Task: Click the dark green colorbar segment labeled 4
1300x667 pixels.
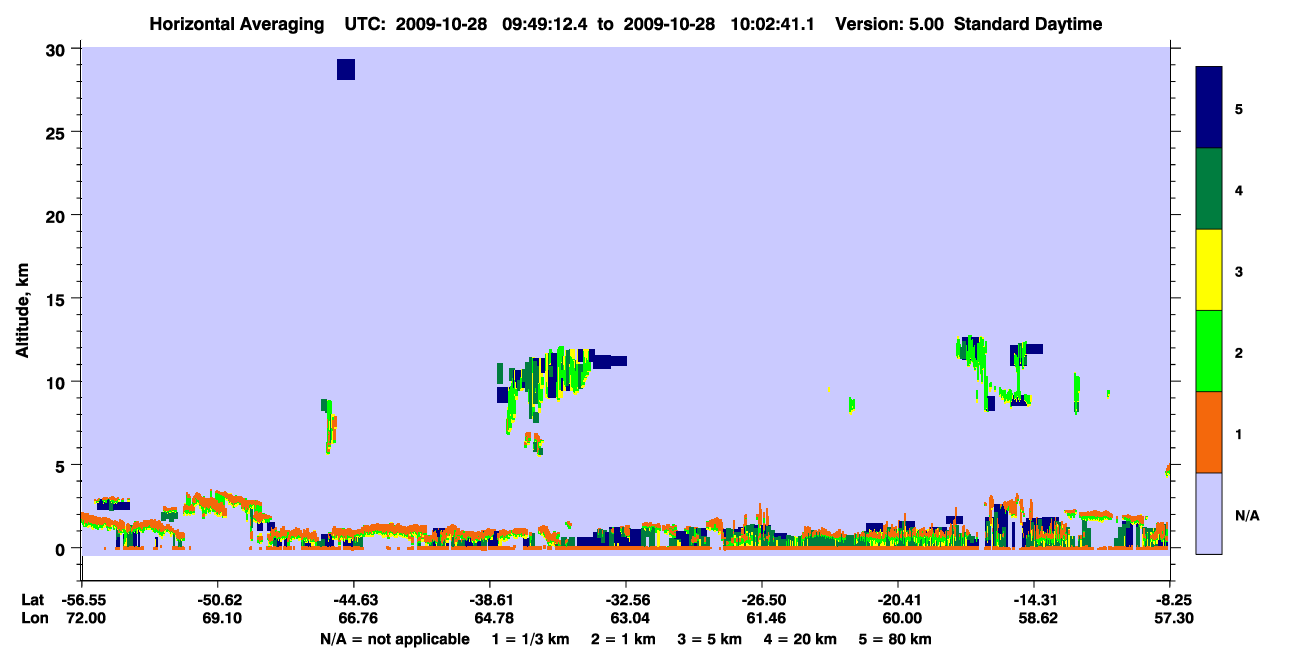Action: (x=1209, y=189)
